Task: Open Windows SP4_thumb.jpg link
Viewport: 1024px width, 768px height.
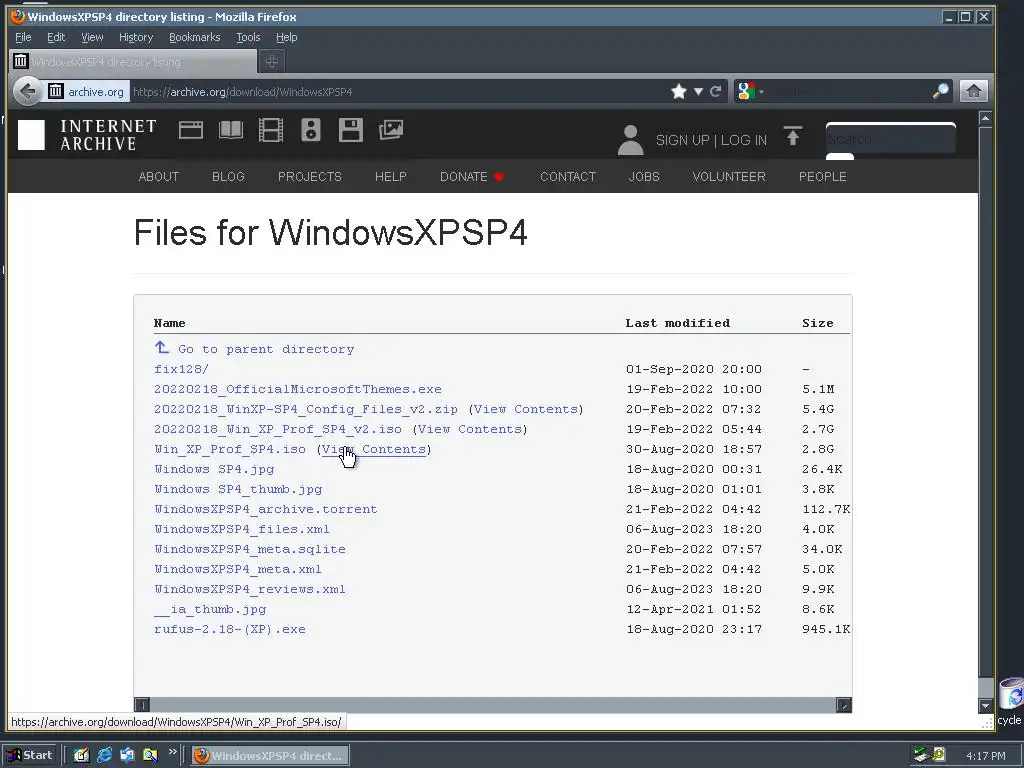Action: 238,489
